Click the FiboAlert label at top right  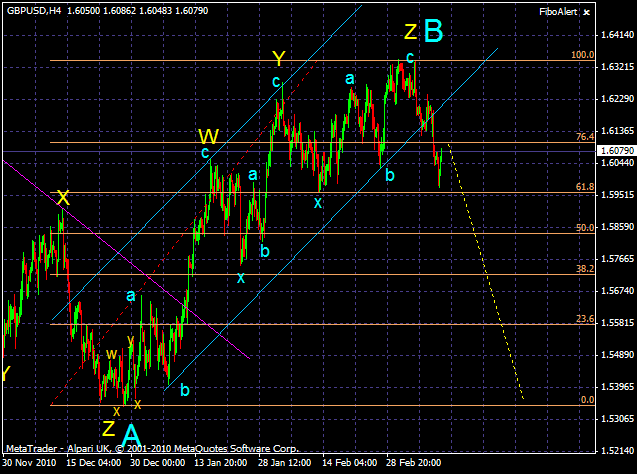558,12
